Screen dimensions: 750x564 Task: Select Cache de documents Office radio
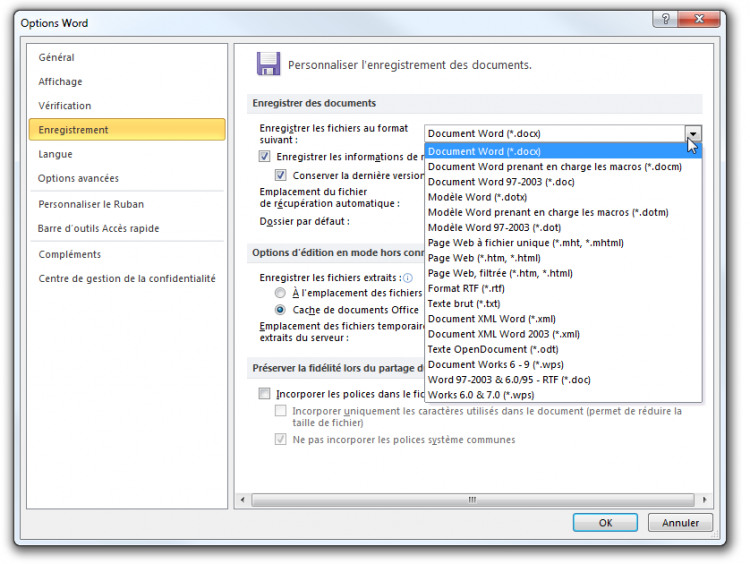click(x=280, y=310)
